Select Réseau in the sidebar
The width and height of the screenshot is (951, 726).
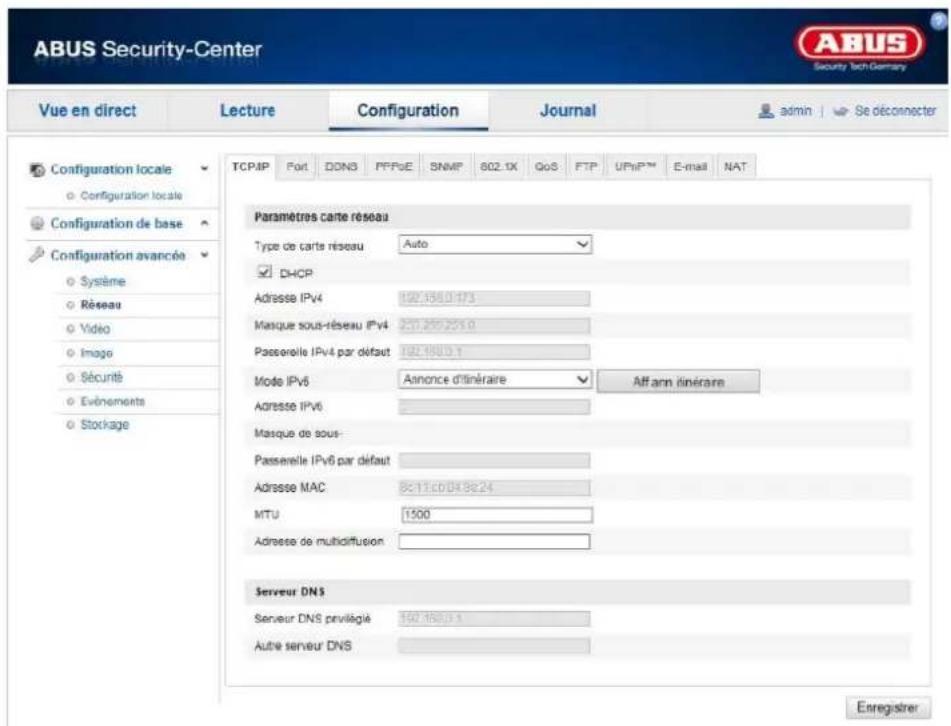(x=101, y=305)
